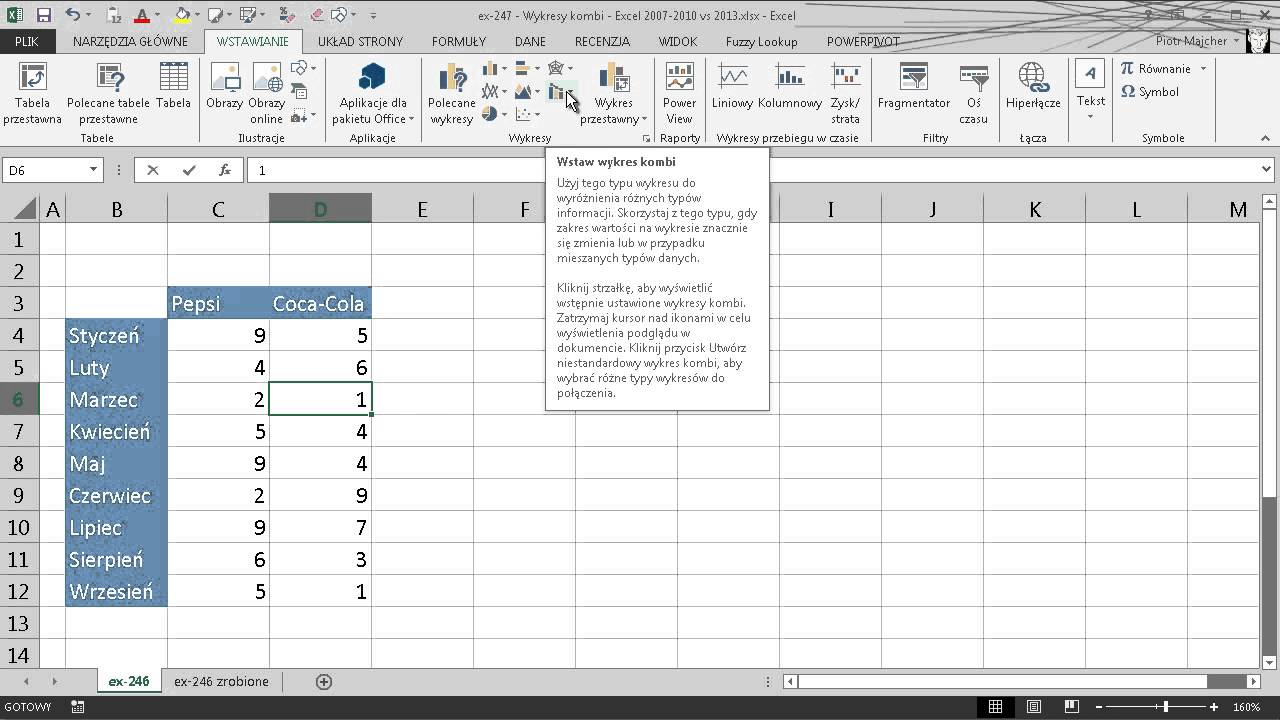Switch to POWERPIVOT tab

[863, 41]
